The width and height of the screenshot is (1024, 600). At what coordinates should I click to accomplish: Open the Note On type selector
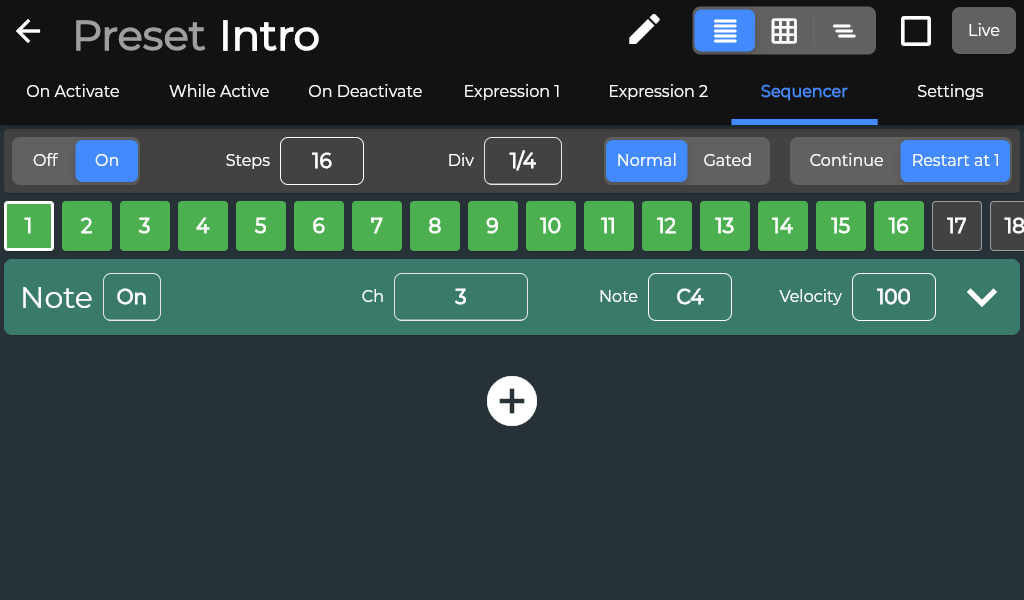[x=132, y=297]
